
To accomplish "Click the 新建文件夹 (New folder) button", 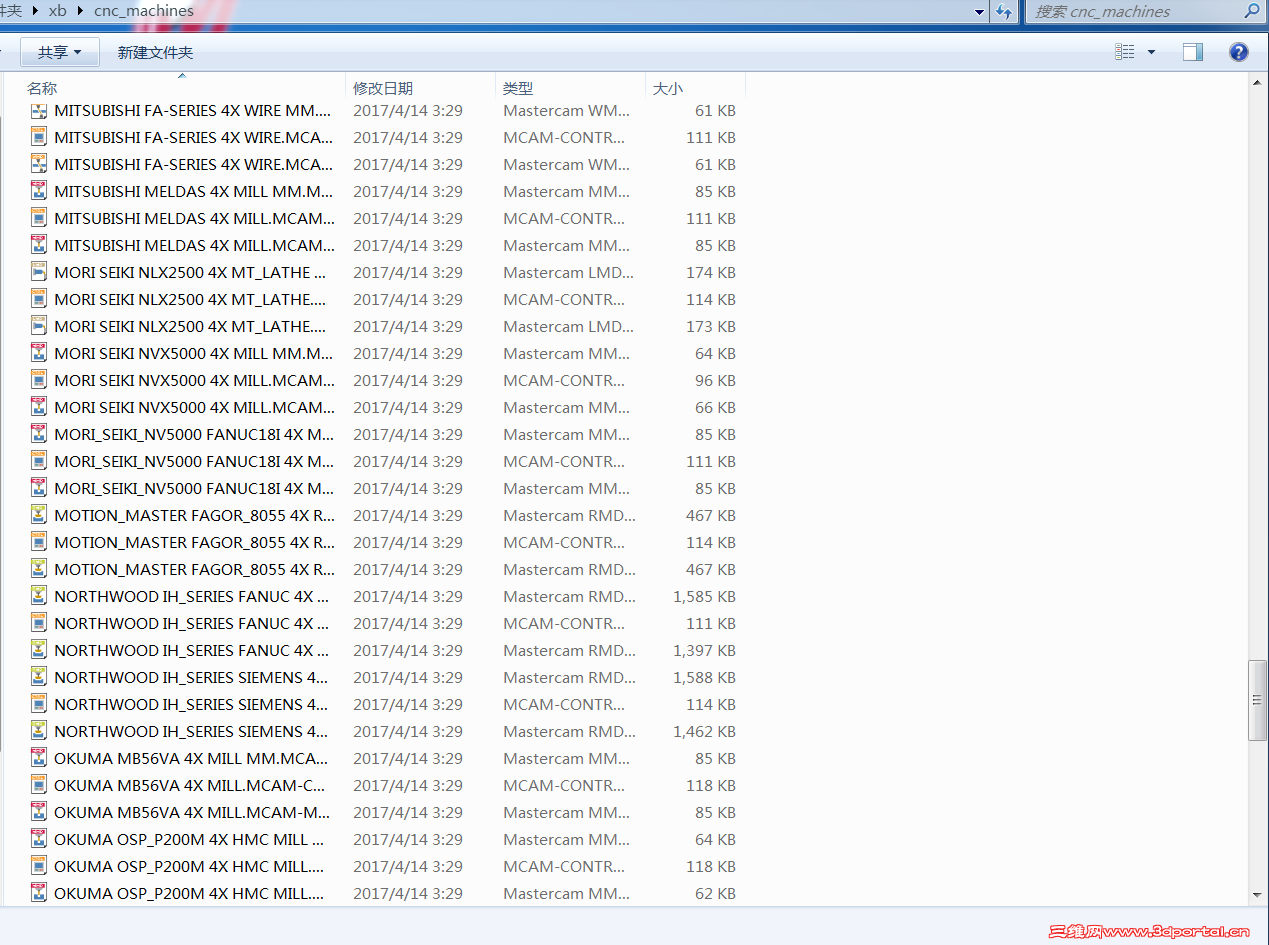I will (155, 52).
